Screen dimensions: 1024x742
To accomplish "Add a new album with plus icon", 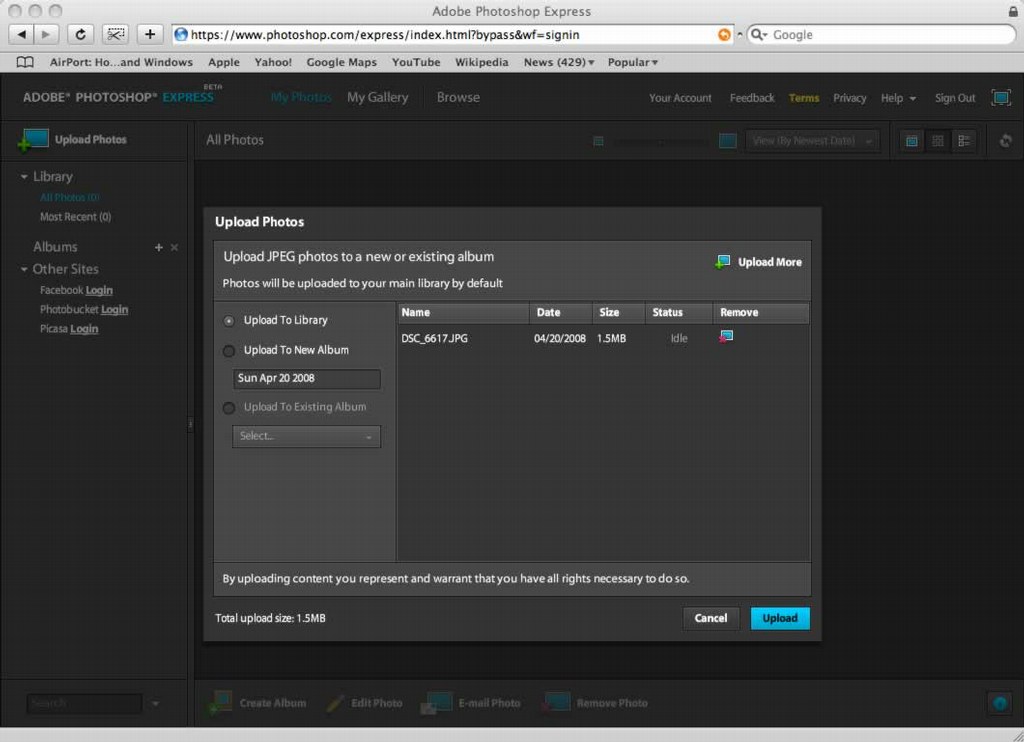I will [158, 247].
